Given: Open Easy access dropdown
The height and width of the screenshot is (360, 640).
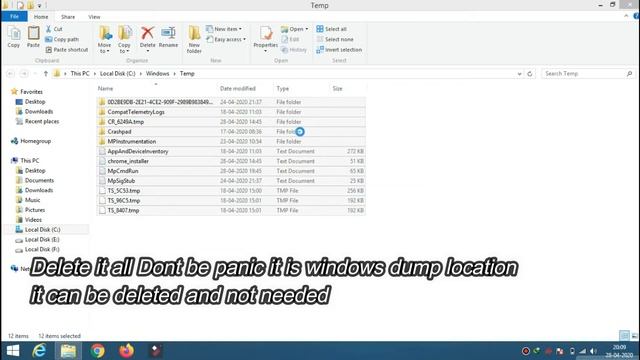Looking at the screenshot, I should [x=226, y=39].
